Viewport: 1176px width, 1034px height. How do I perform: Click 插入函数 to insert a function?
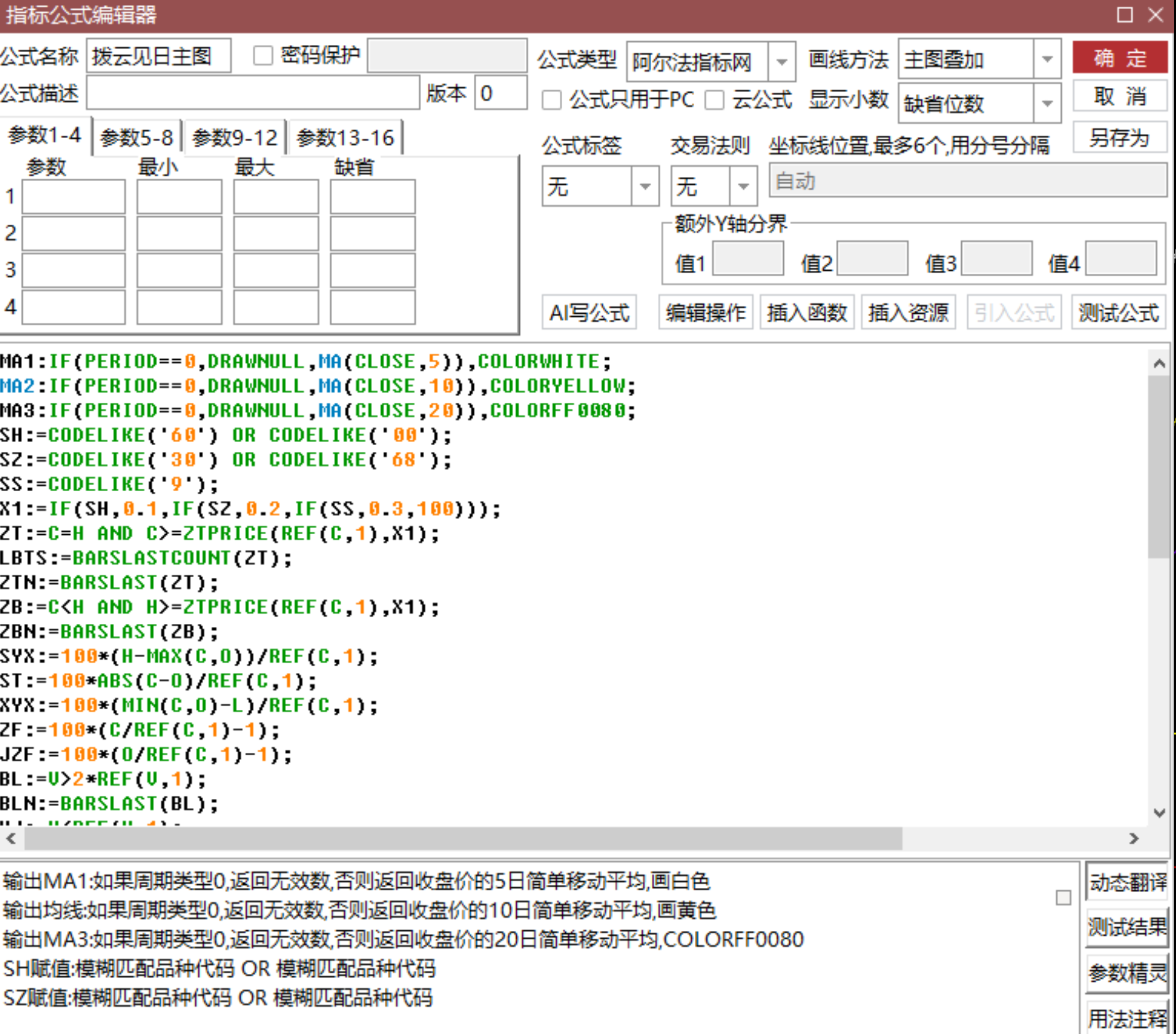pyautogui.click(x=807, y=313)
